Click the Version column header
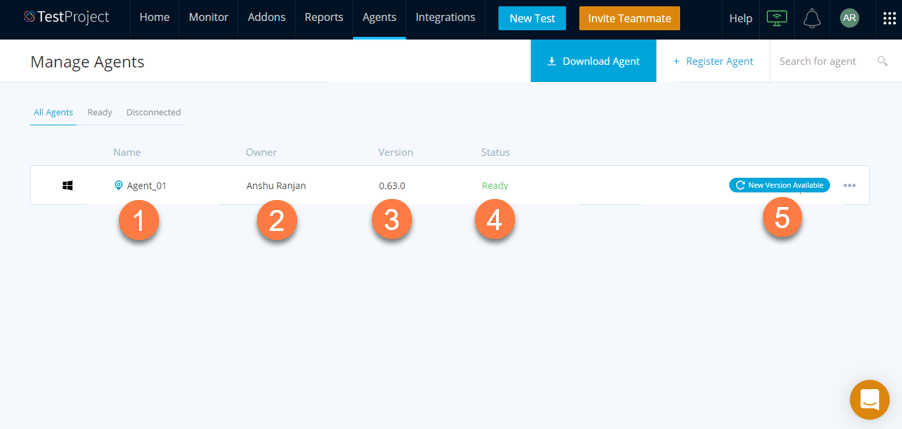The image size is (902, 429). [x=395, y=152]
